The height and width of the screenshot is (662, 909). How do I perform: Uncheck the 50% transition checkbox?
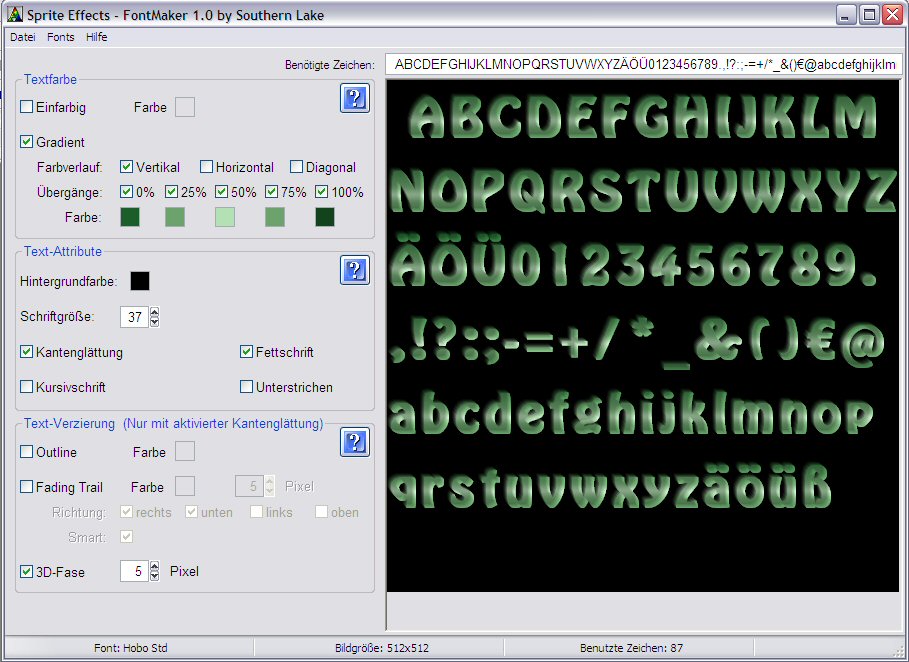click(221, 192)
